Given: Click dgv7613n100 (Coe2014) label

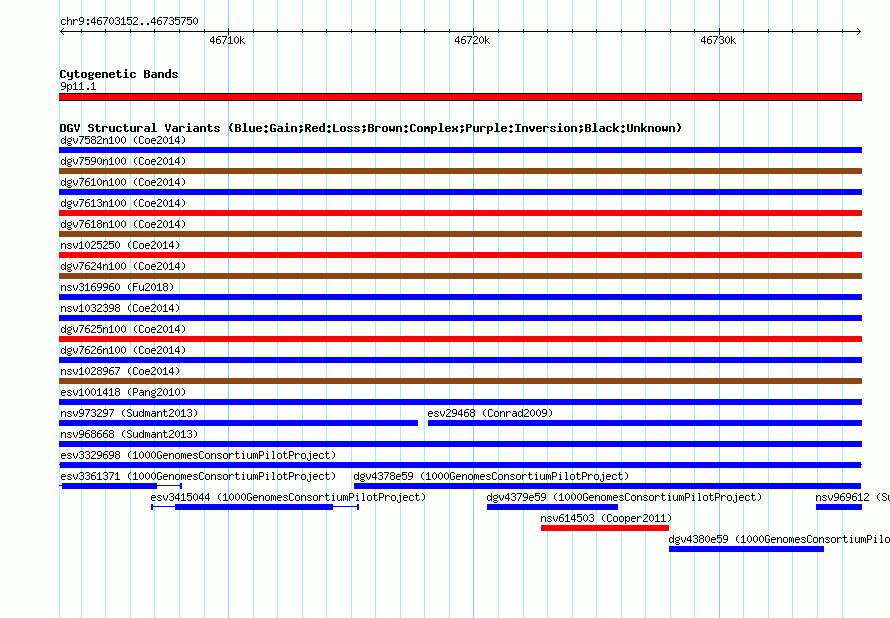Looking at the screenshot, I should pos(123,203).
